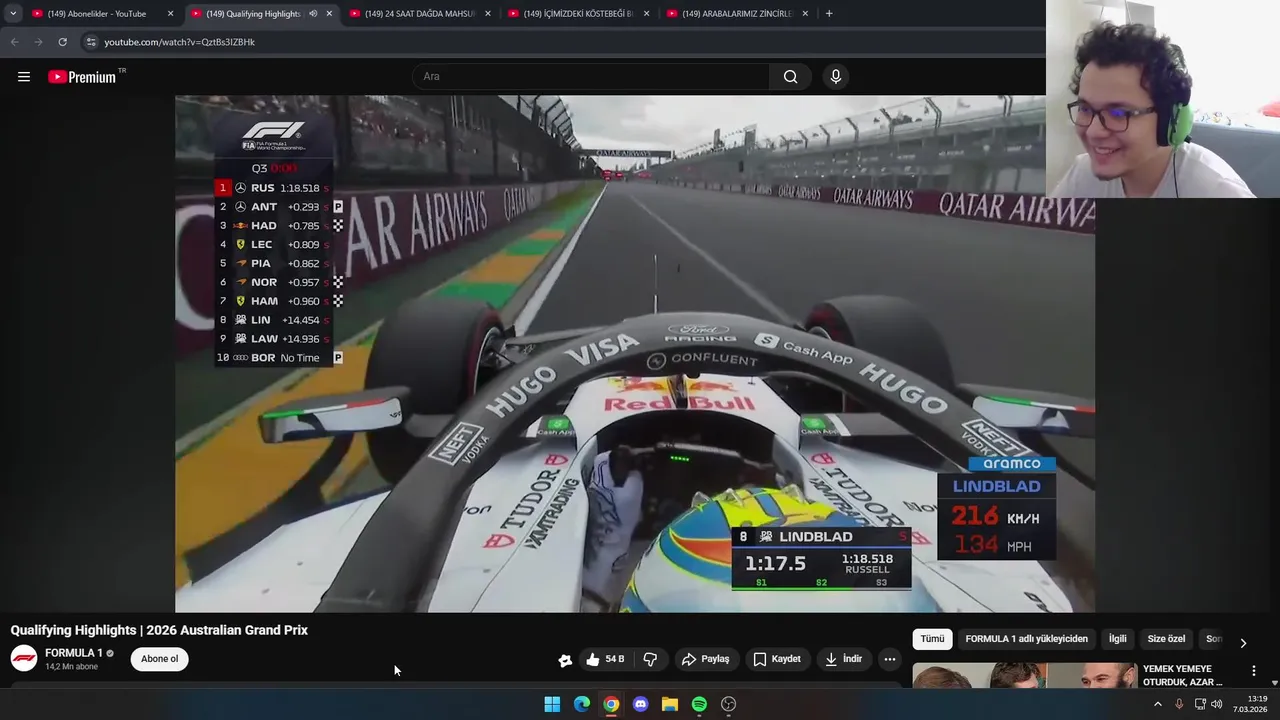The height and width of the screenshot is (720, 1280).
Task: Focus the Ara search field
Action: [590, 77]
